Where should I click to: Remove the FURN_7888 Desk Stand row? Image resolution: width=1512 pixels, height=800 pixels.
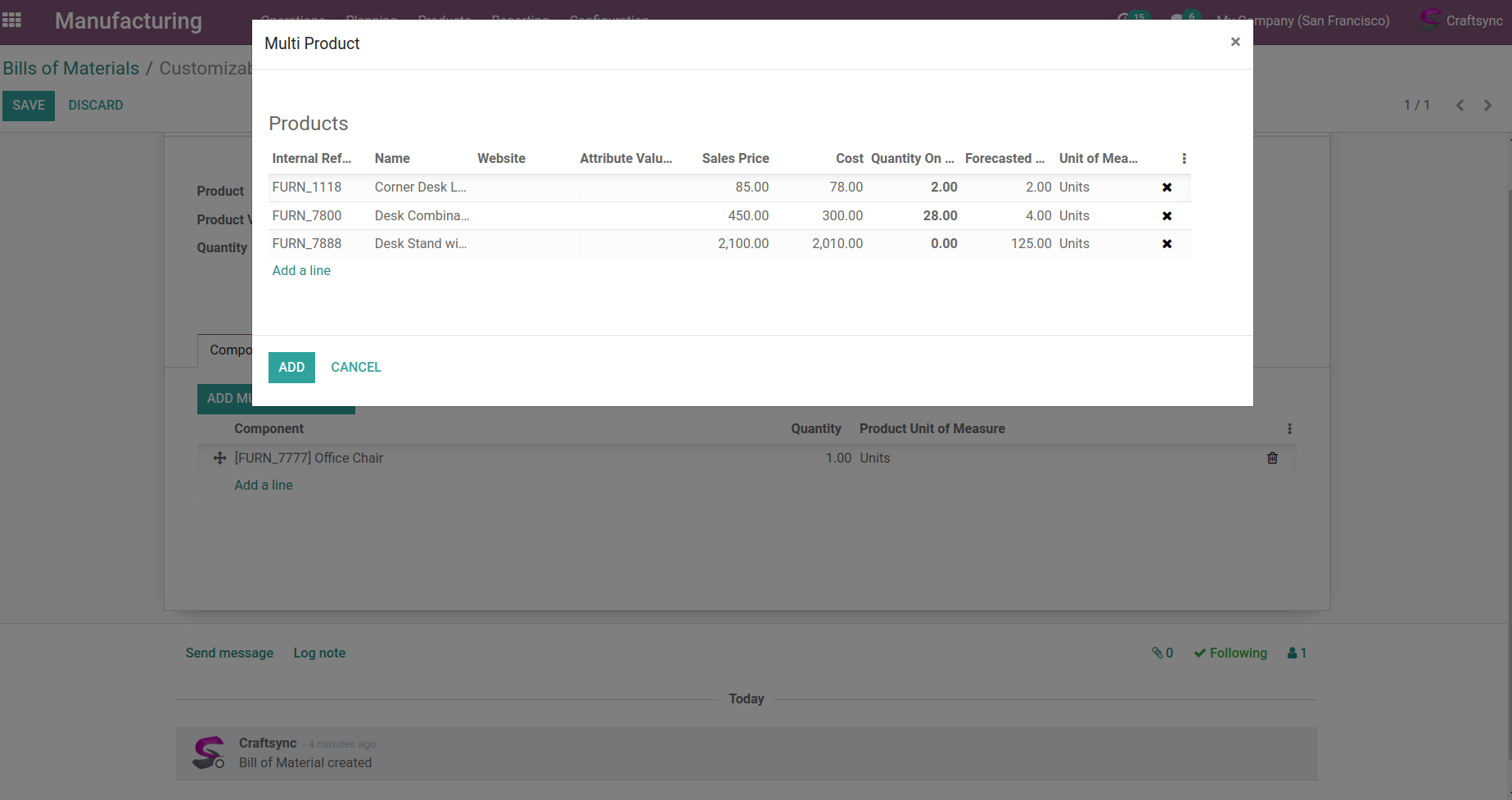point(1167,244)
